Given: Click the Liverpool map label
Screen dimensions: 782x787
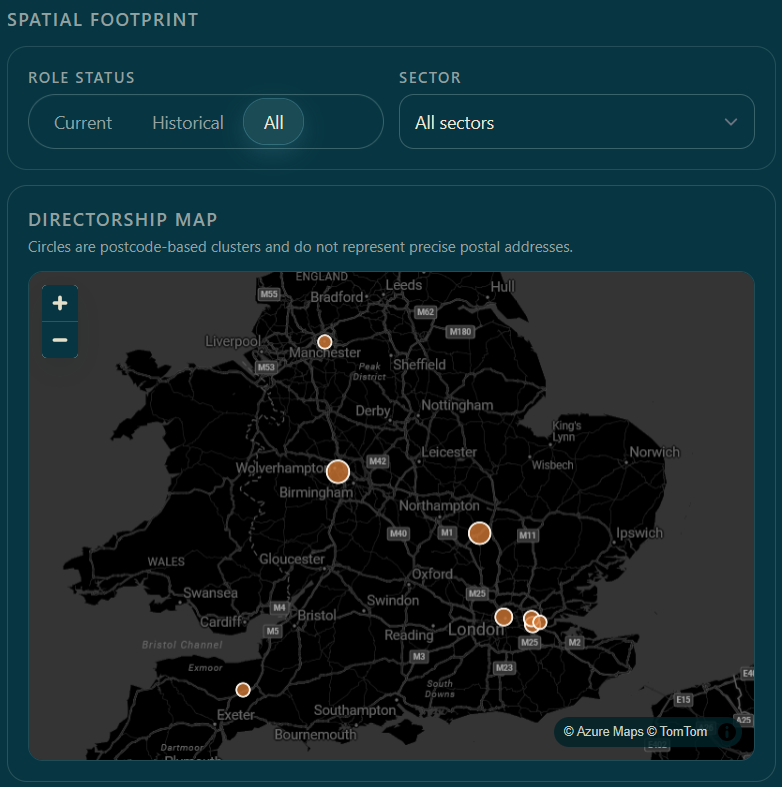Looking at the screenshot, I should (x=233, y=341).
